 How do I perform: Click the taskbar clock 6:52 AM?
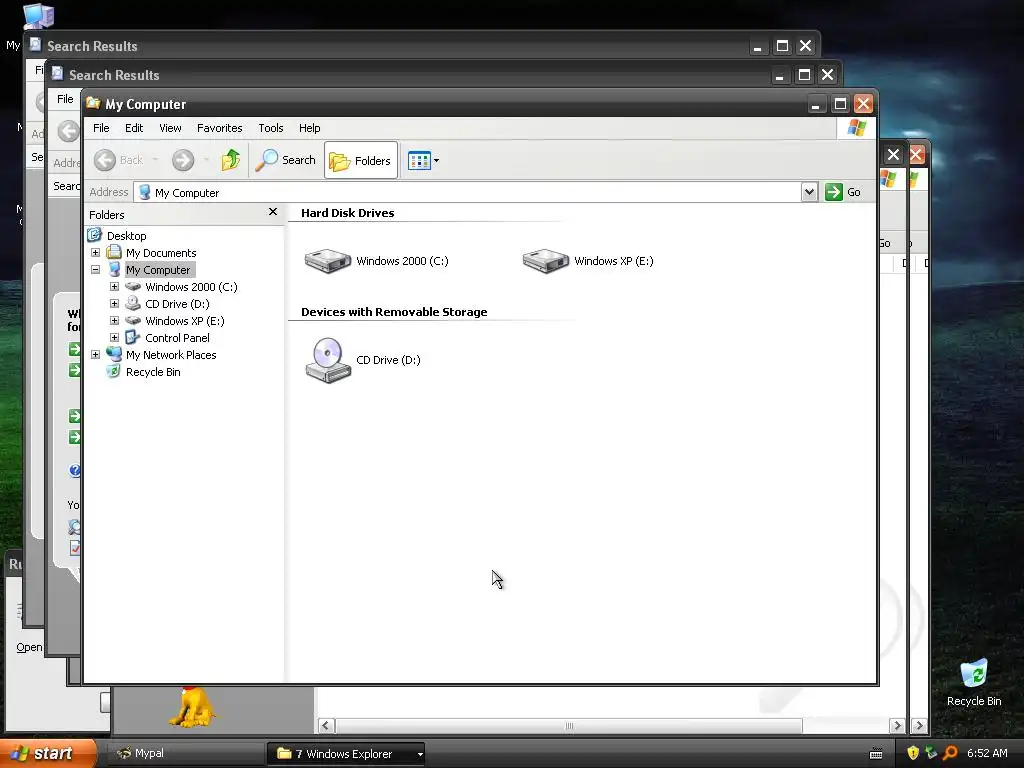[987, 753]
